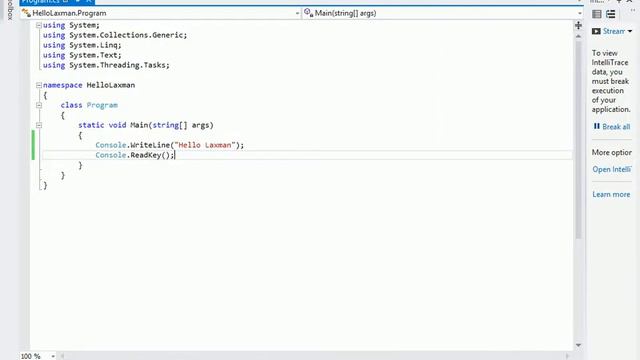Click the editor vertical scrollbar thumb
640x360 pixels.
pos(578,140)
